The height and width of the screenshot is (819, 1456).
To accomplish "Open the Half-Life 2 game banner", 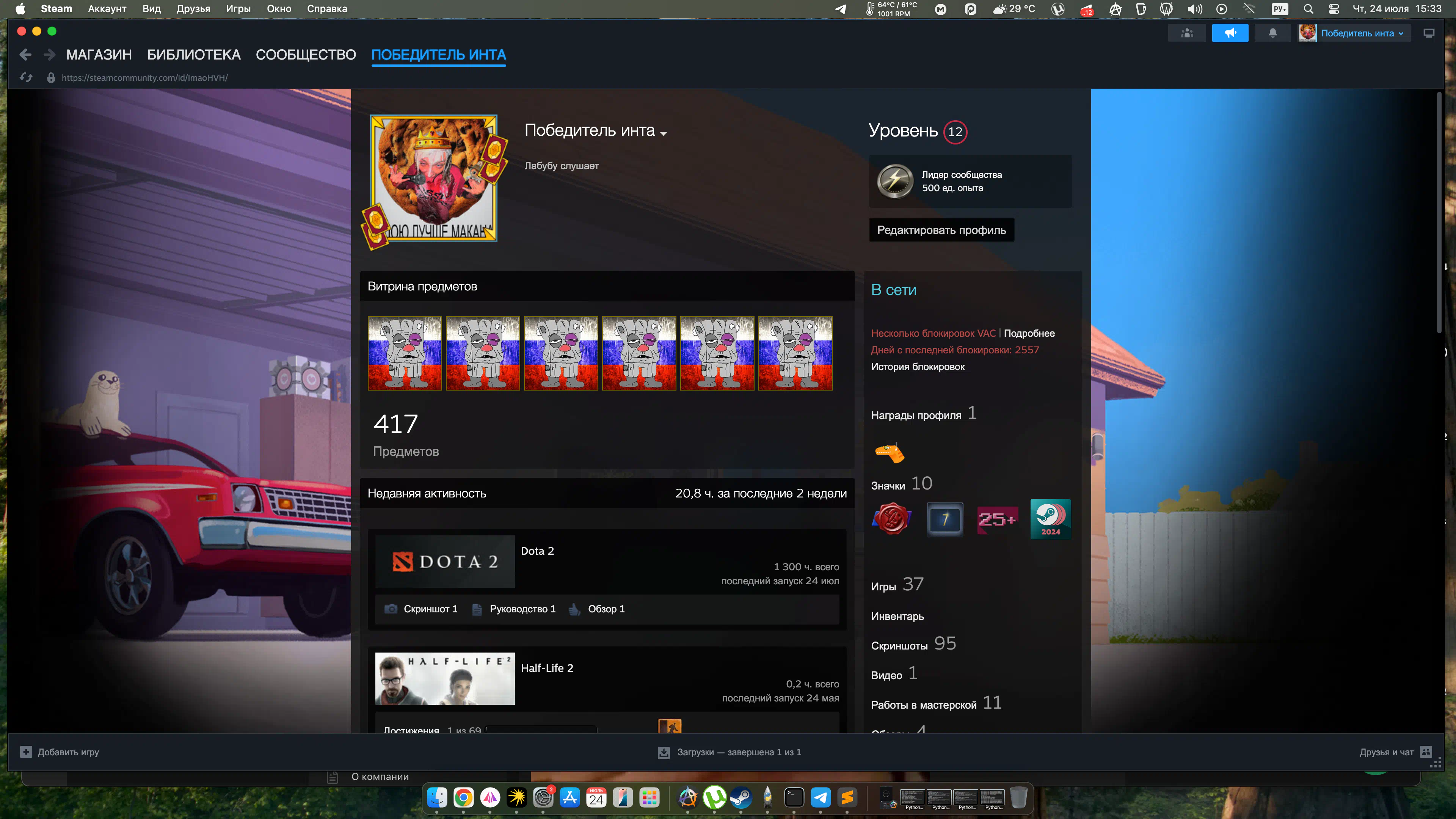I will [445, 678].
